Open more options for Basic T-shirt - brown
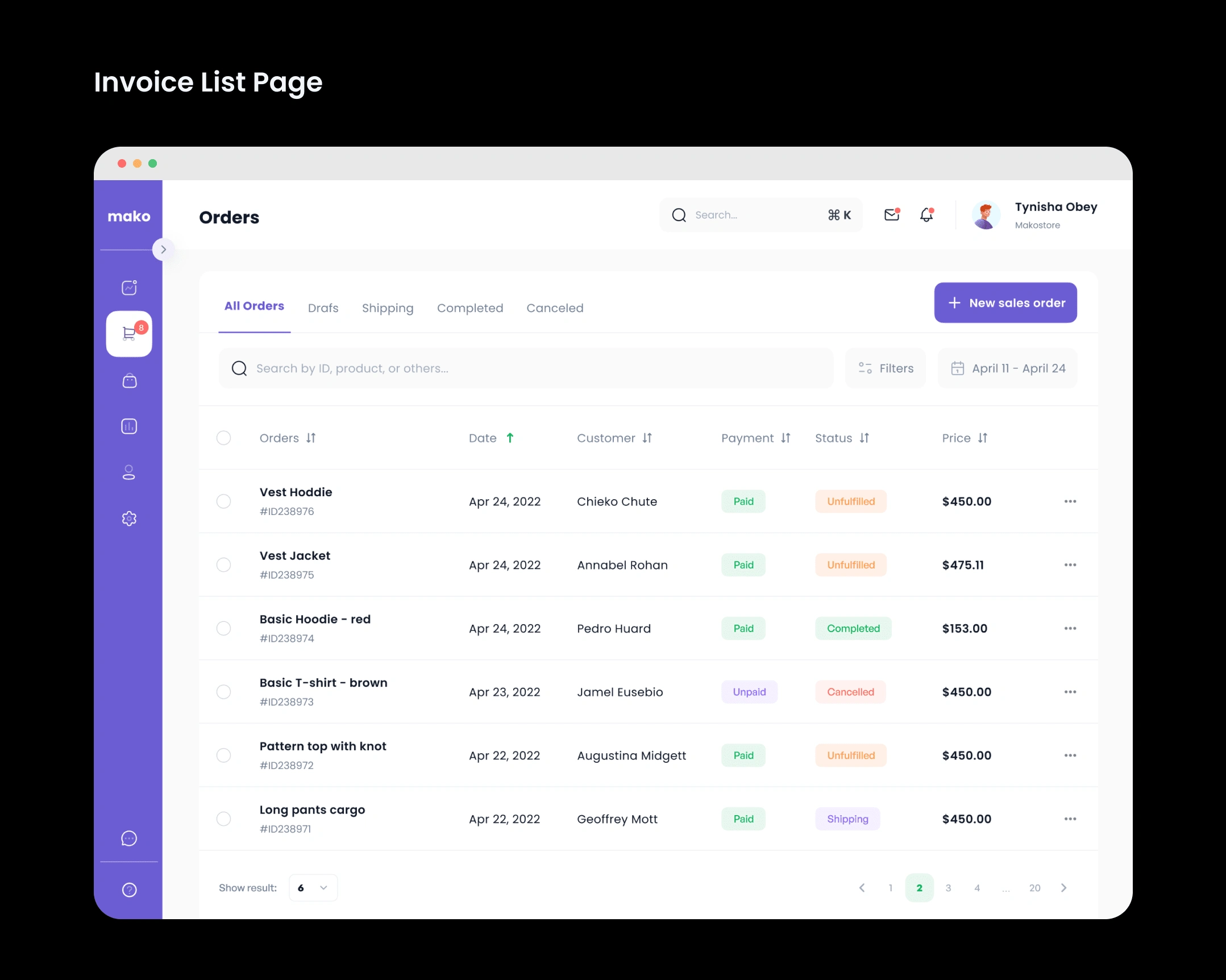Image resolution: width=1226 pixels, height=980 pixels. tap(1070, 692)
